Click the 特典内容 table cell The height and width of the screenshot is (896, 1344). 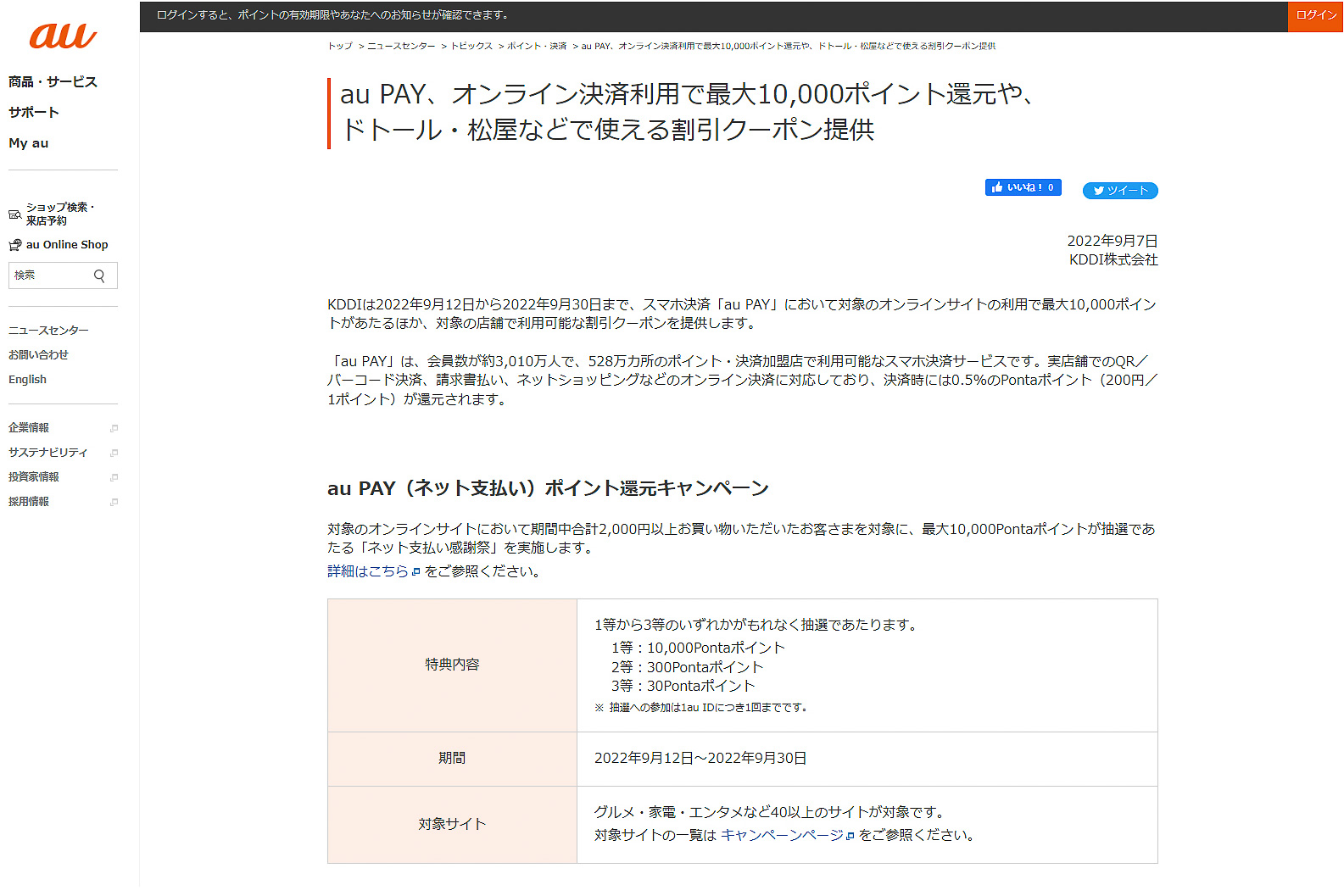pyautogui.click(x=452, y=665)
